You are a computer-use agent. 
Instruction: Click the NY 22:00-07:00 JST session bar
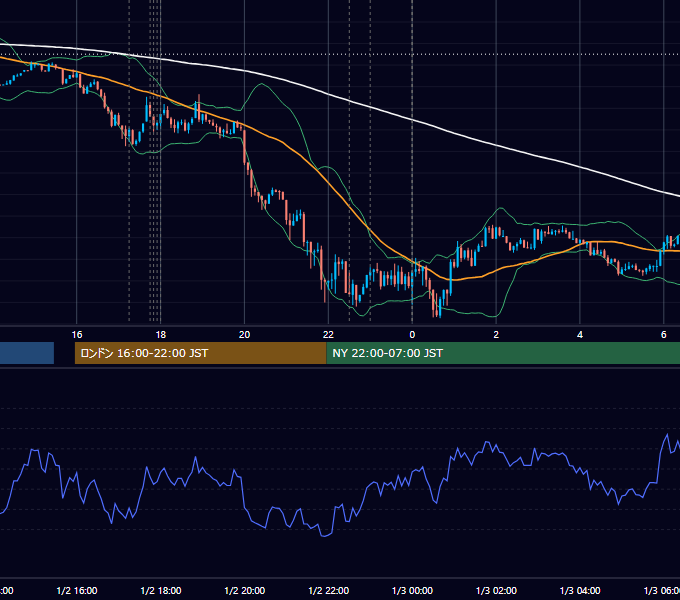click(503, 353)
